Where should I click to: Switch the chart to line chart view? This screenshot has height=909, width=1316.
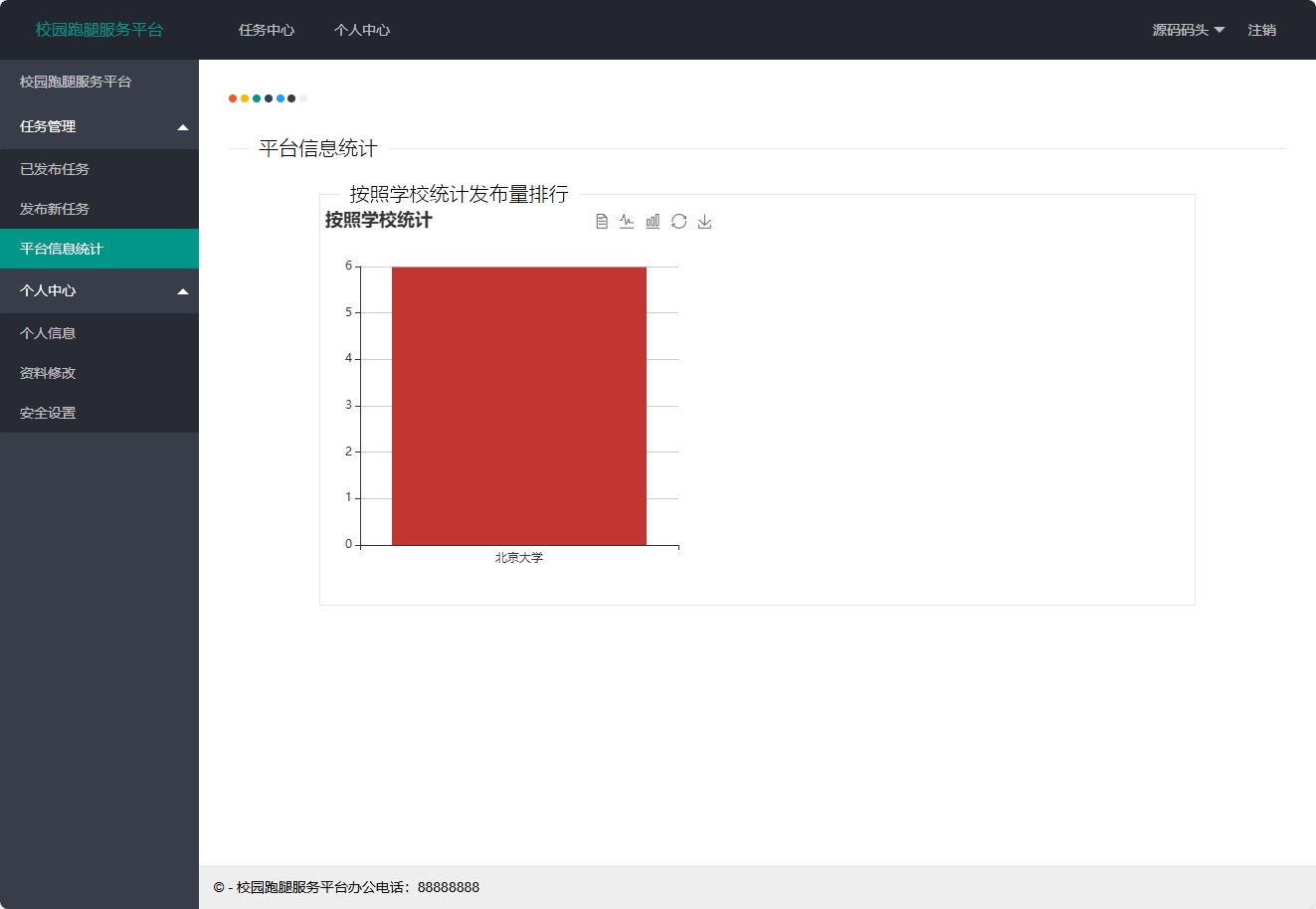[x=627, y=220]
